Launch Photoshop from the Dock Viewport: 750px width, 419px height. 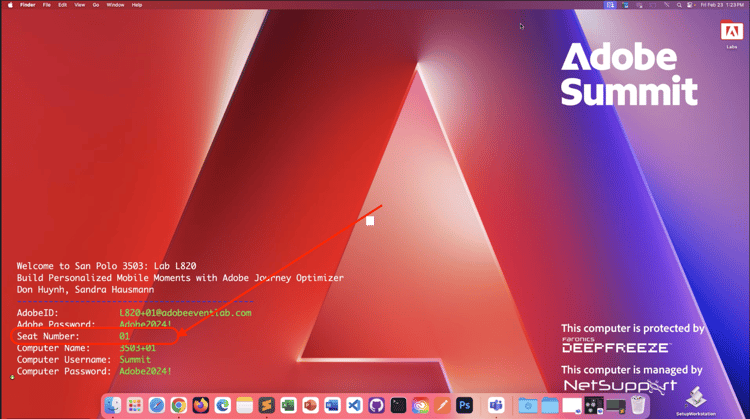[x=464, y=406]
